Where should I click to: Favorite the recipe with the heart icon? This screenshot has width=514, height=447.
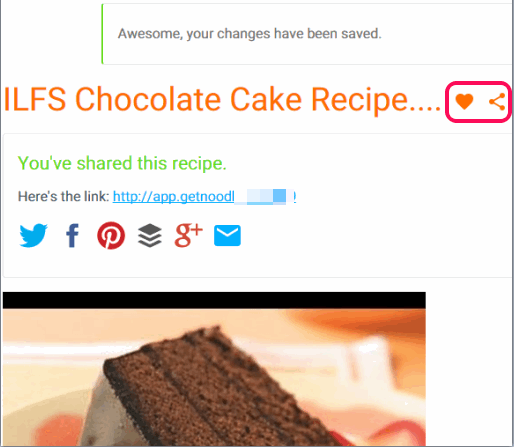click(x=464, y=101)
